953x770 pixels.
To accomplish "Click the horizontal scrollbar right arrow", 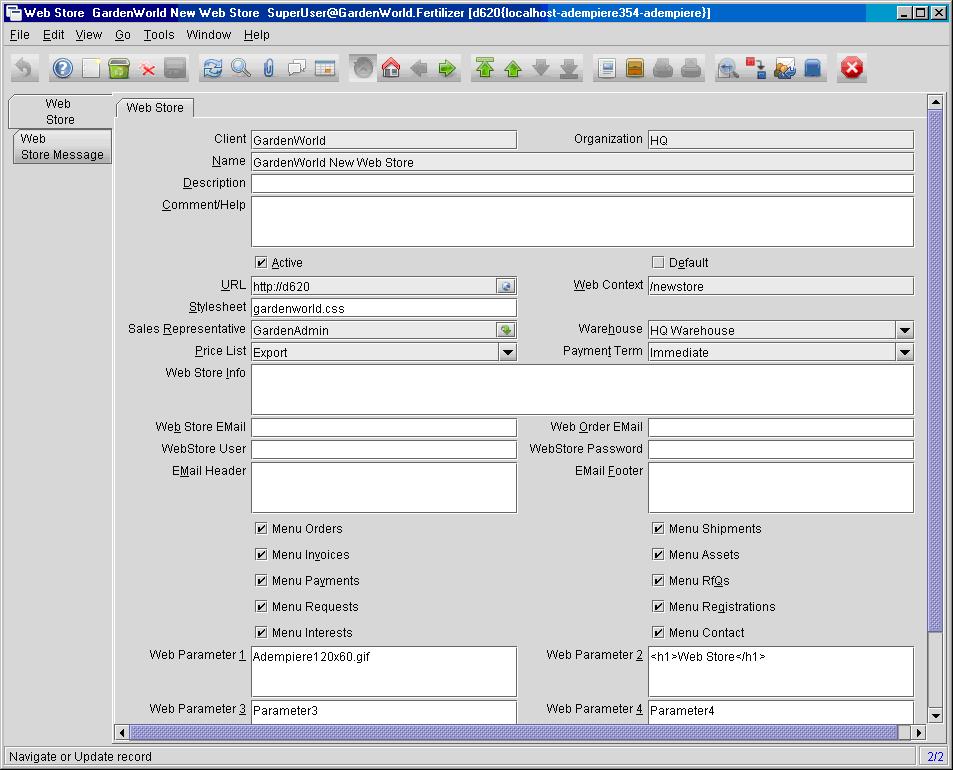I will point(919,732).
